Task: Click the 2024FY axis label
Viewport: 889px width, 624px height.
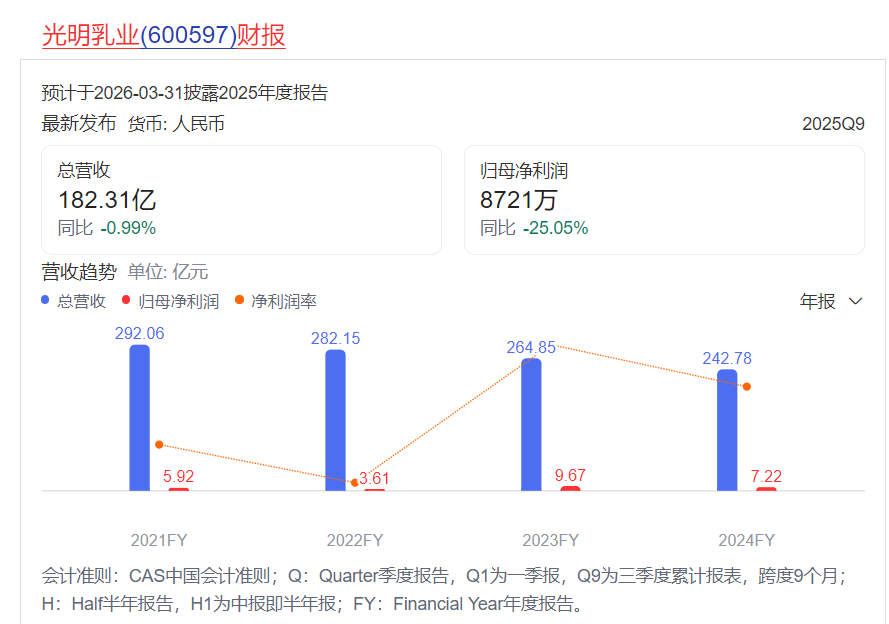Action: pos(747,540)
